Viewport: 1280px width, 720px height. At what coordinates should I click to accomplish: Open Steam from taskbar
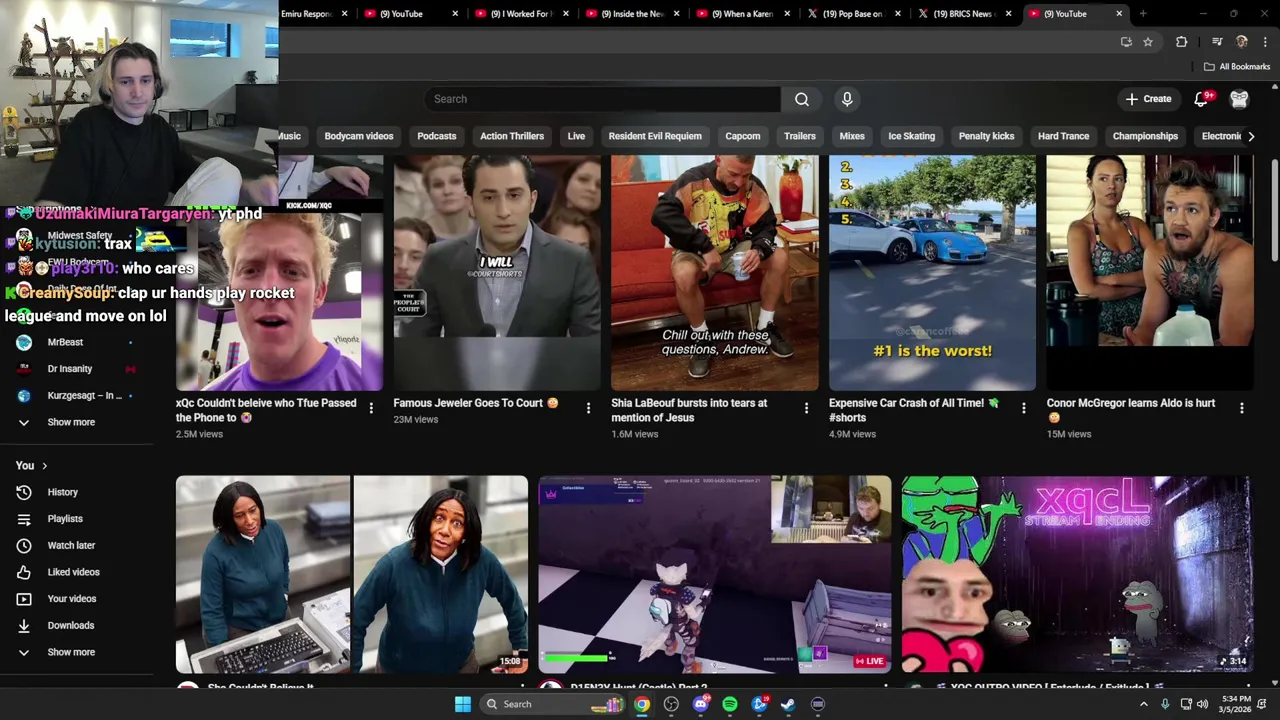click(788, 704)
